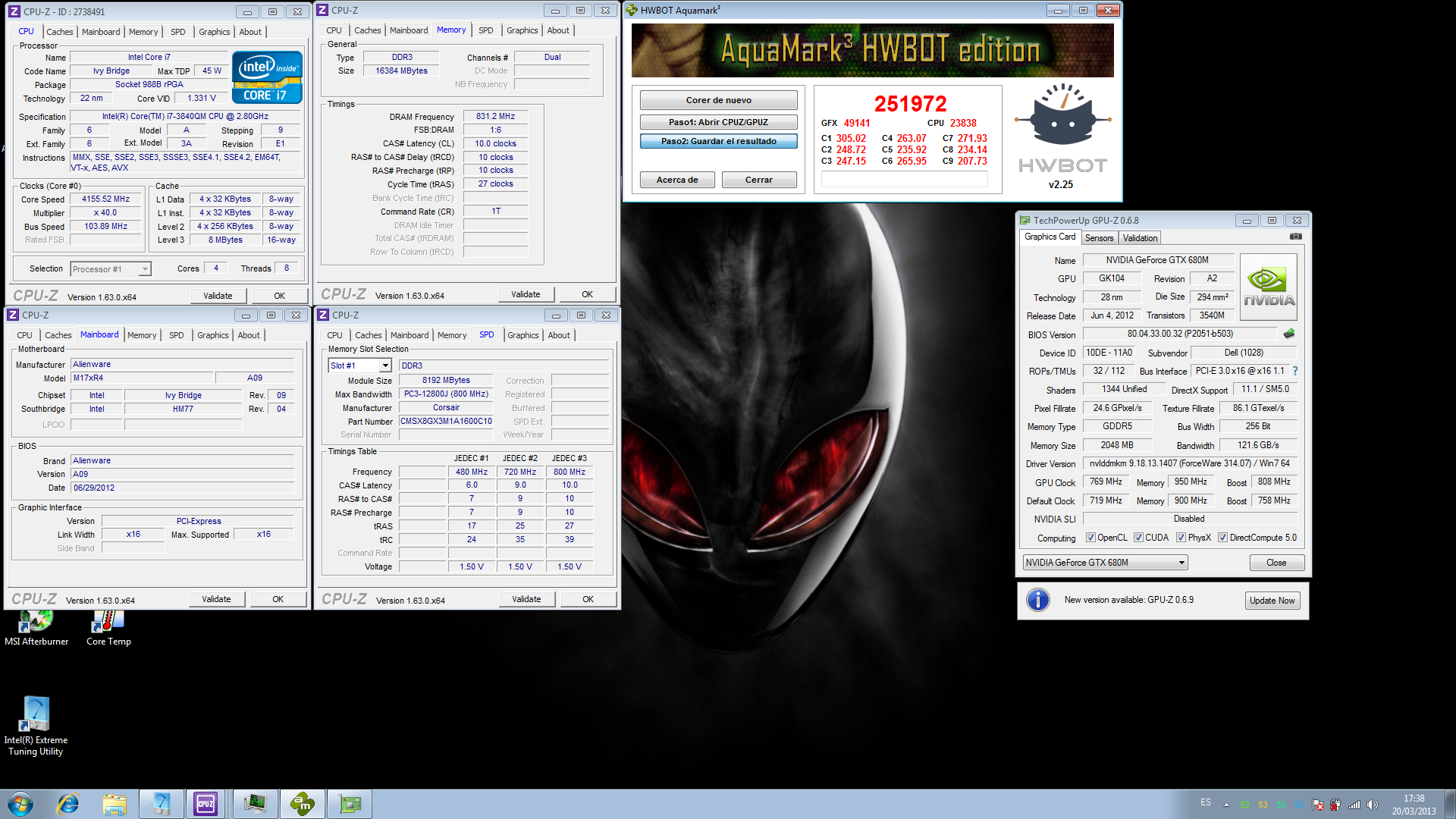The image size is (1456, 819).
Task: Click the Windows Start orb
Action: [20, 804]
